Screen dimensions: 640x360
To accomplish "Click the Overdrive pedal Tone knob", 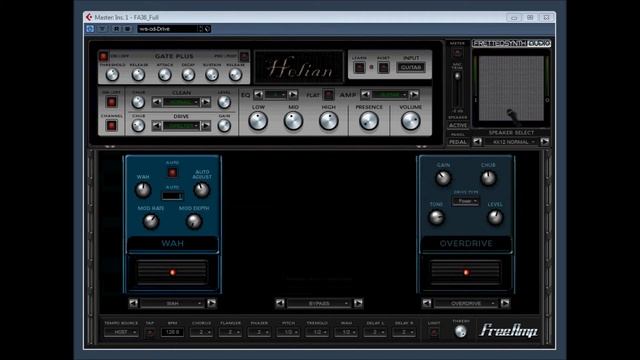I will pyautogui.click(x=436, y=218).
